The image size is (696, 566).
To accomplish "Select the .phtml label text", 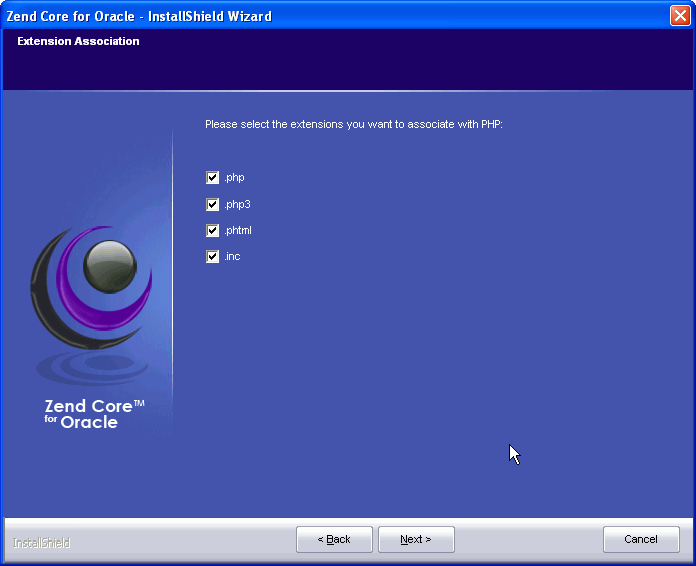I will (x=238, y=230).
